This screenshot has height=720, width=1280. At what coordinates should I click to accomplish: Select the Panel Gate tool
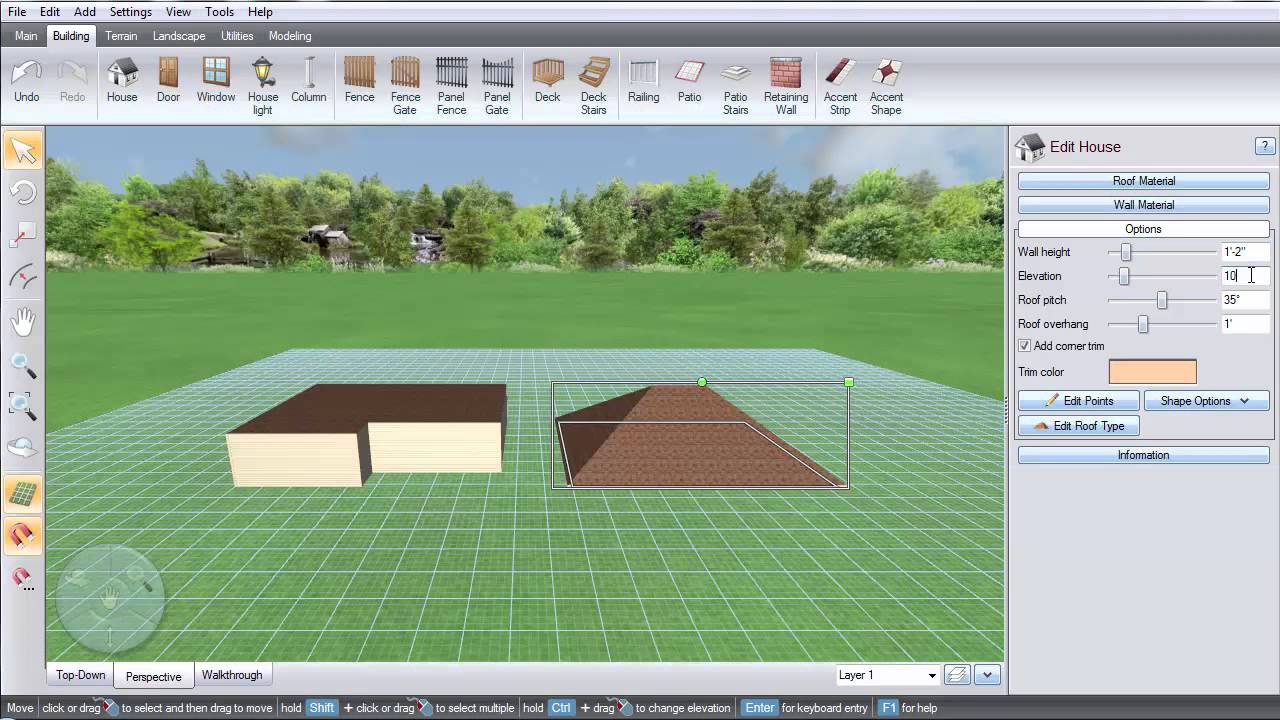click(497, 86)
